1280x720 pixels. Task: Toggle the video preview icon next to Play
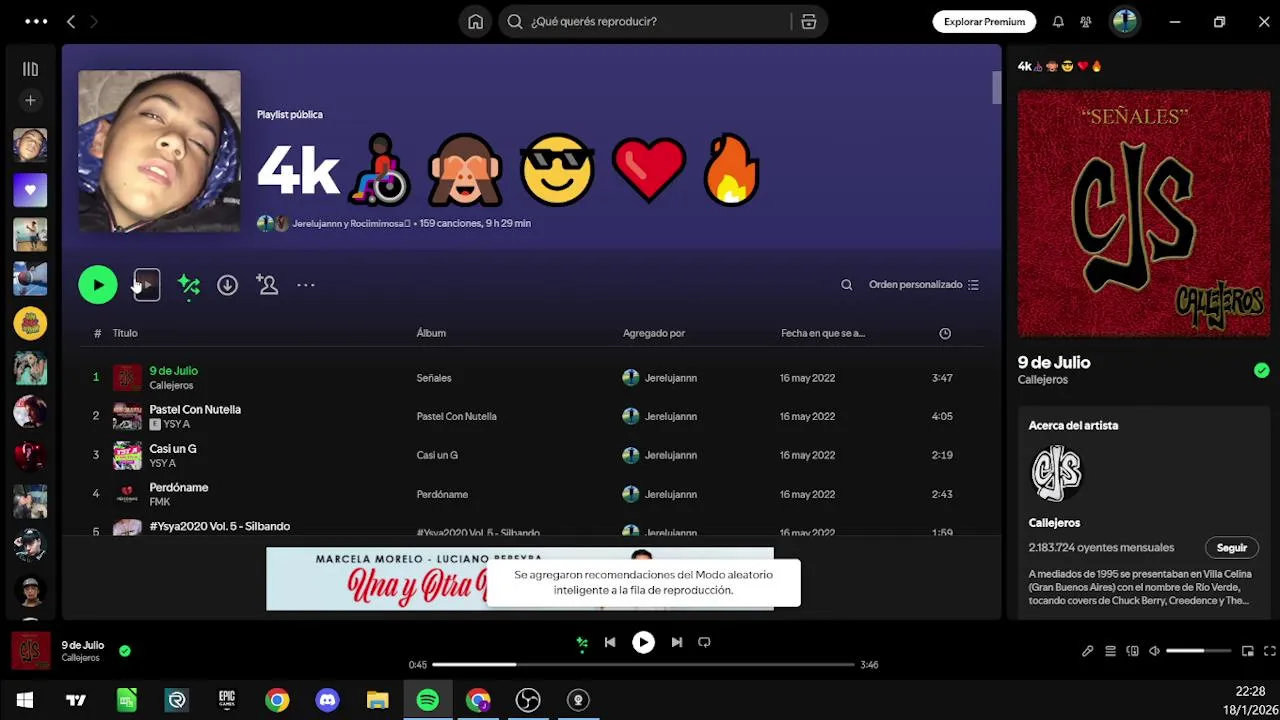pyautogui.click(x=147, y=285)
